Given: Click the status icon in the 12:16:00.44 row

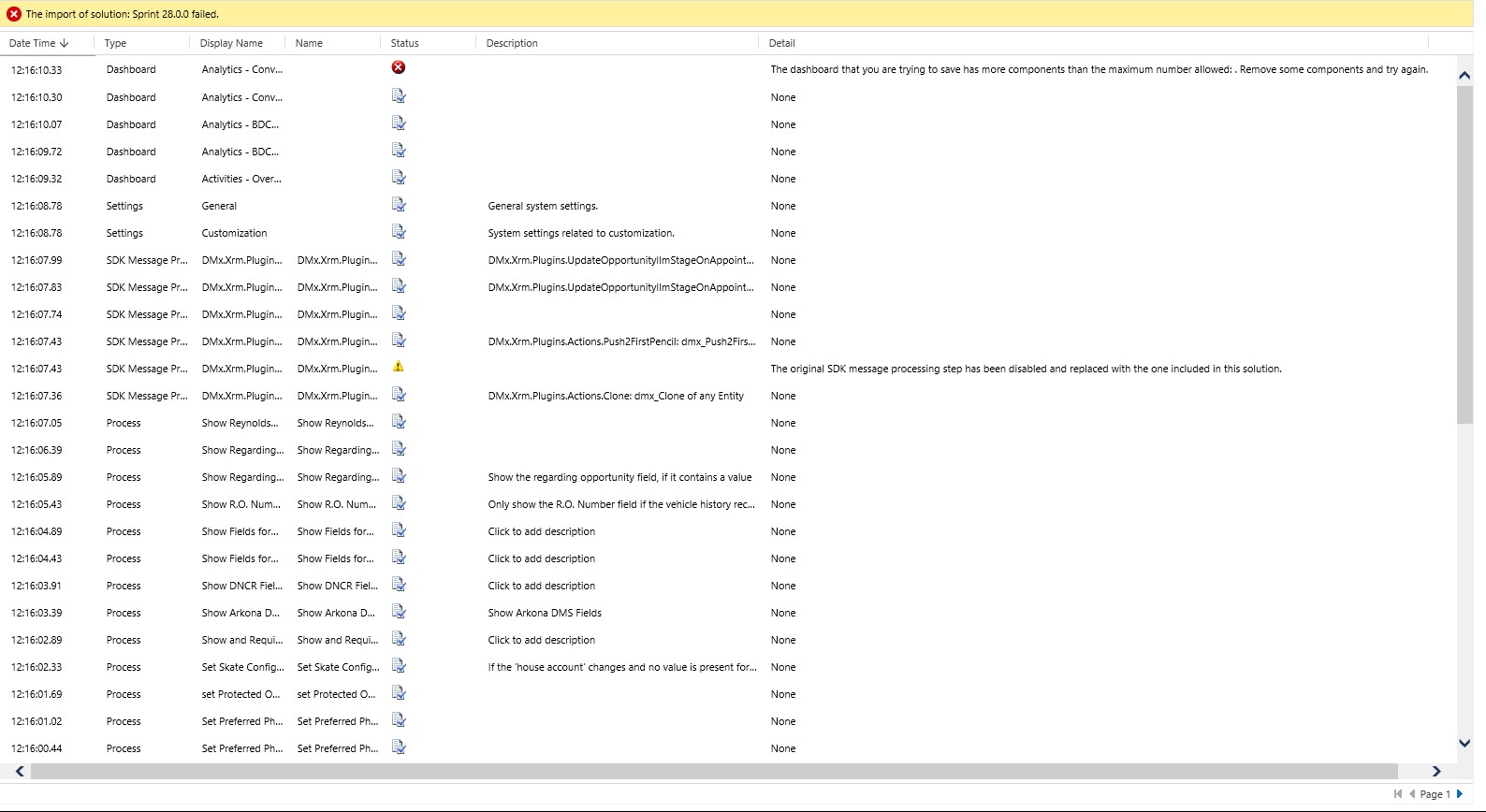Looking at the screenshot, I should [399, 747].
